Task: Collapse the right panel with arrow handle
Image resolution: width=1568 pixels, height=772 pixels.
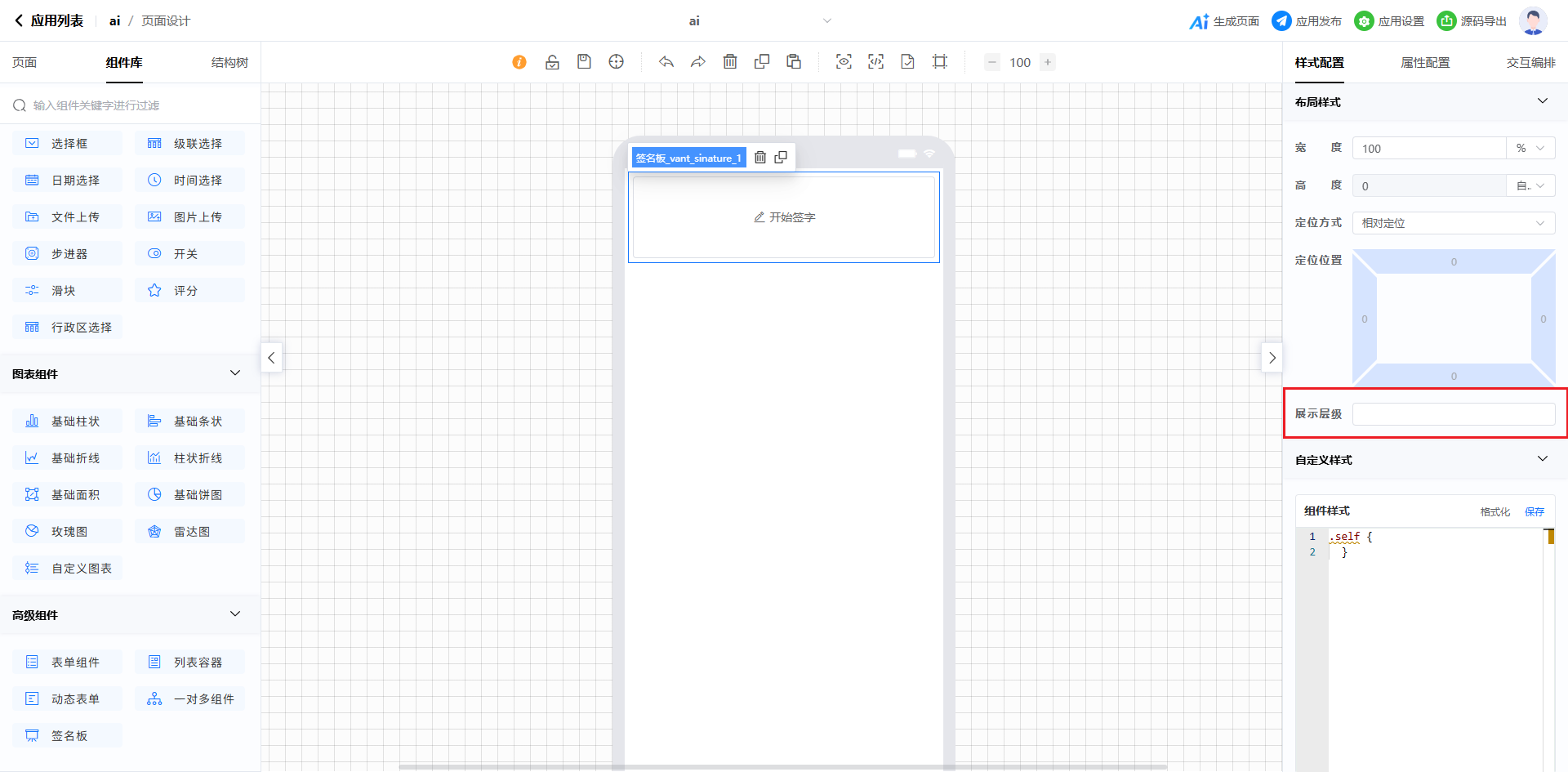Action: click(x=1272, y=358)
